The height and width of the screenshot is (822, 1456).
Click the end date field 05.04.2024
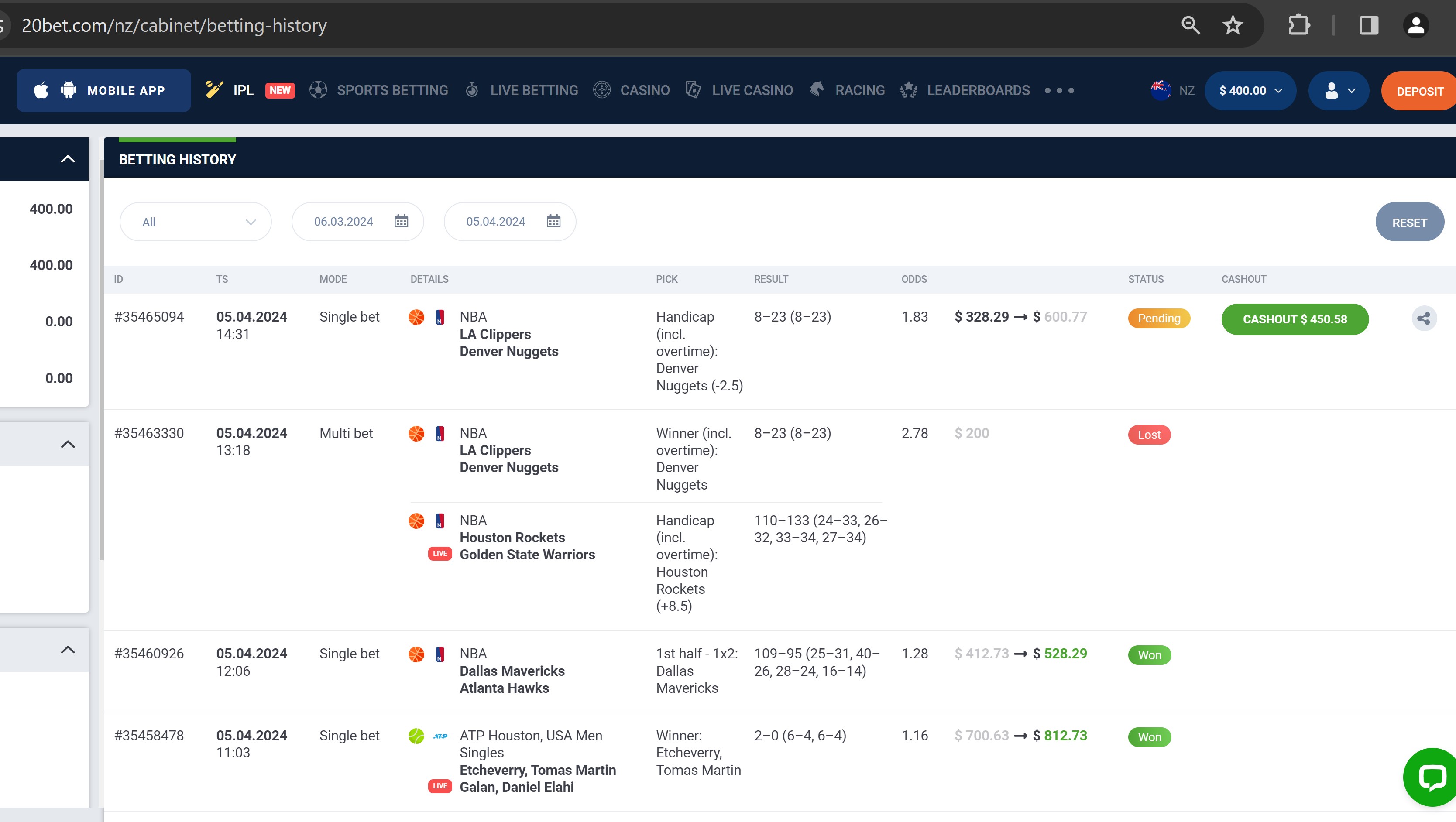click(x=510, y=222)
